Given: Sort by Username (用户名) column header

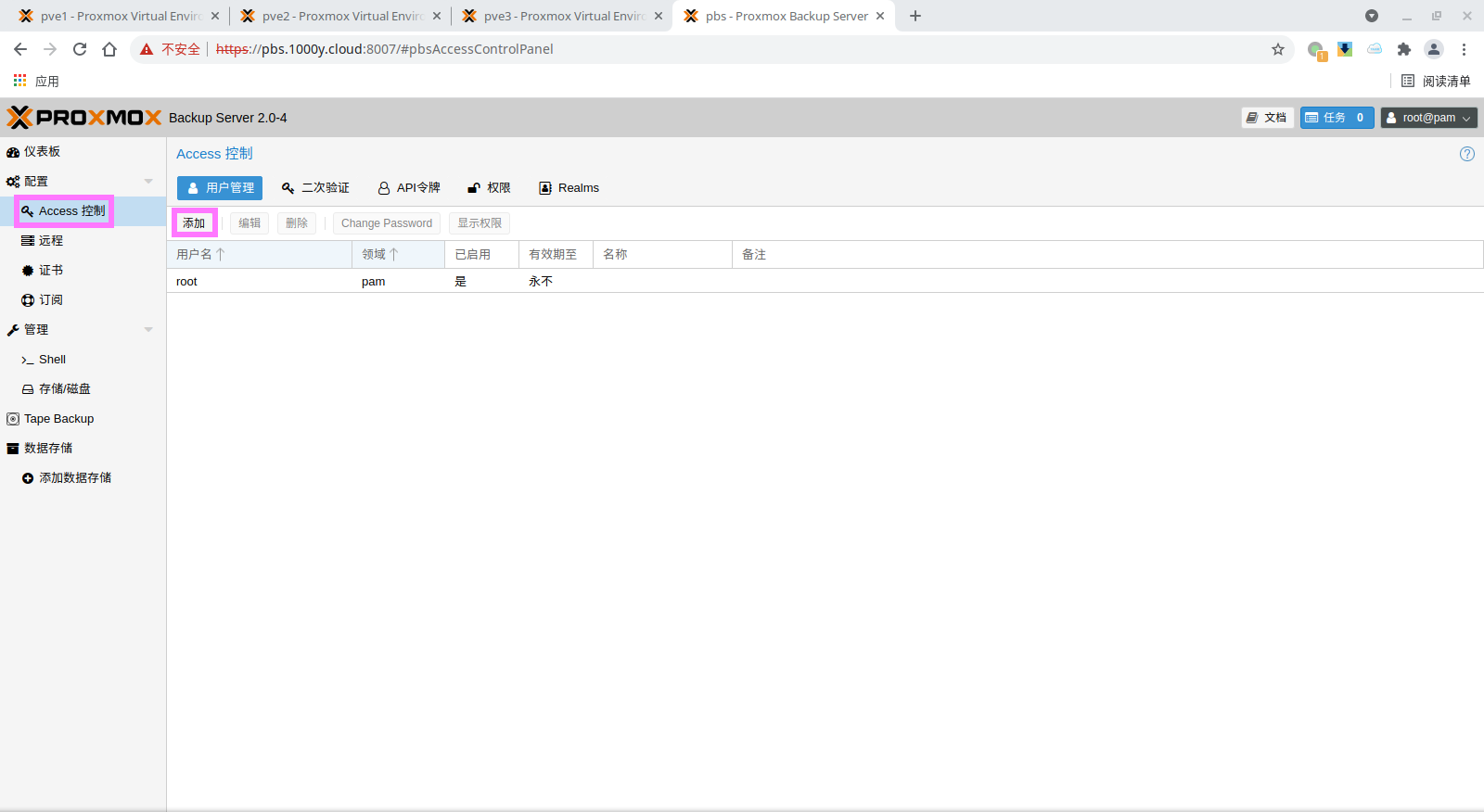Looking at the screenshot, I should pos(195,254).
